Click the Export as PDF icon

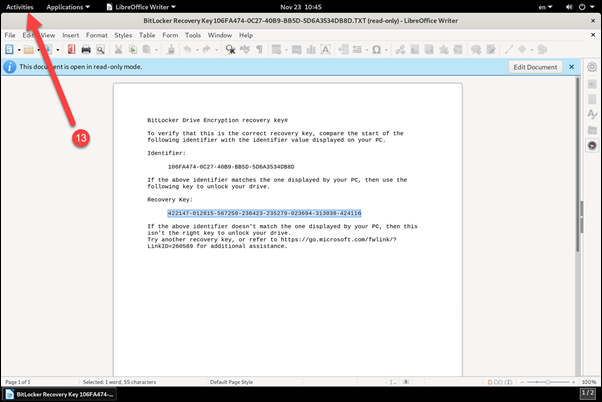coord(71,50)
